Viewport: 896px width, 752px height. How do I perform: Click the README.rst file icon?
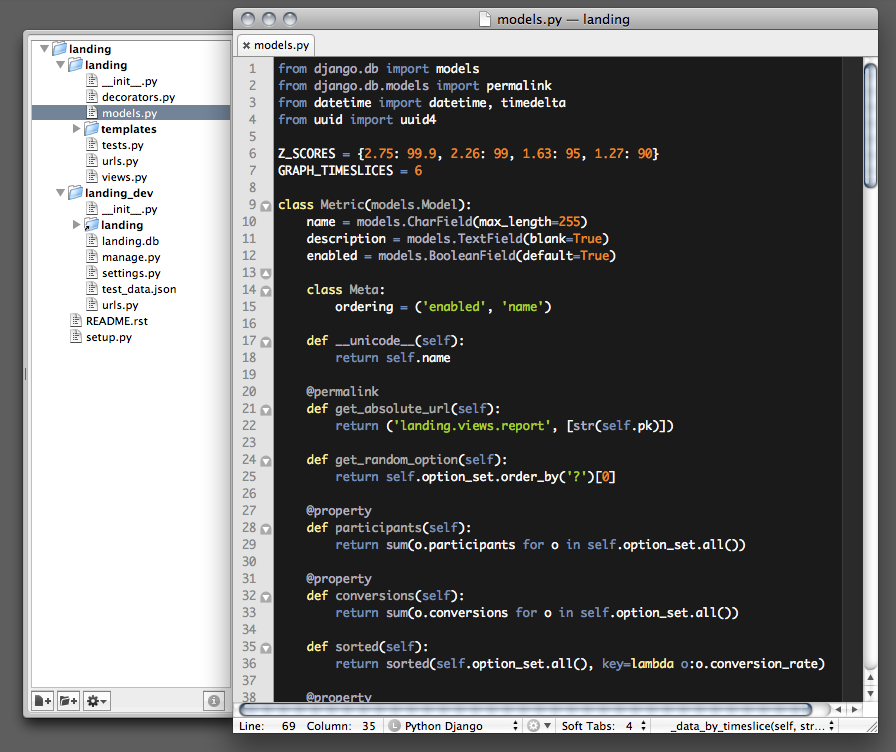coord(75,320)
